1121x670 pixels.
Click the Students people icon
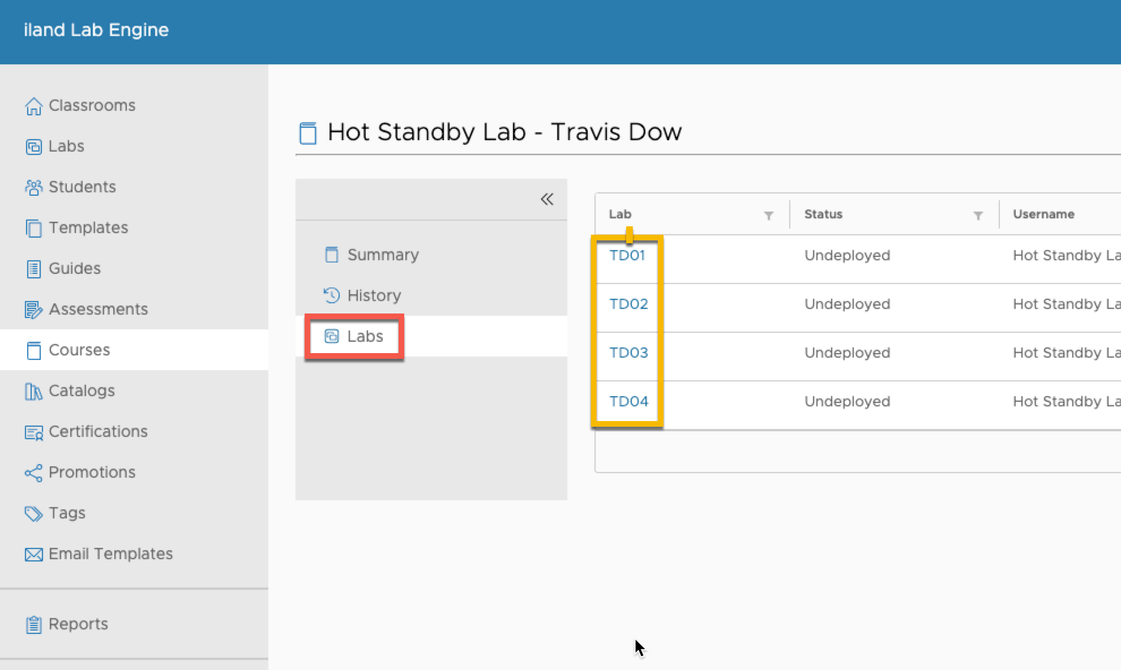click(x=34, y=187)
